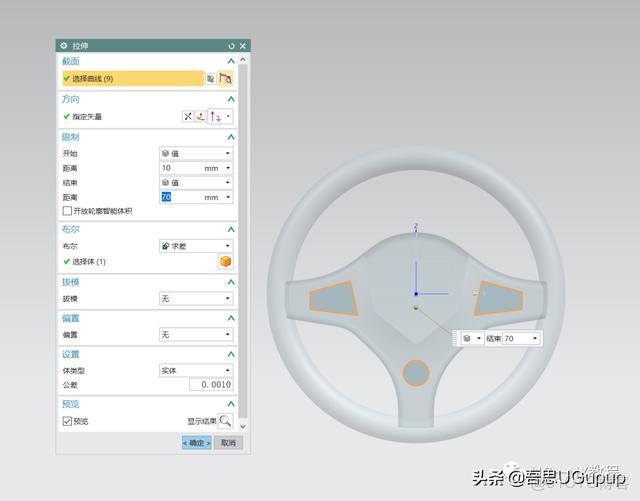Open the vector type dropdown arrow
This screenshot has width=640, height=501.
click(228, 116)
